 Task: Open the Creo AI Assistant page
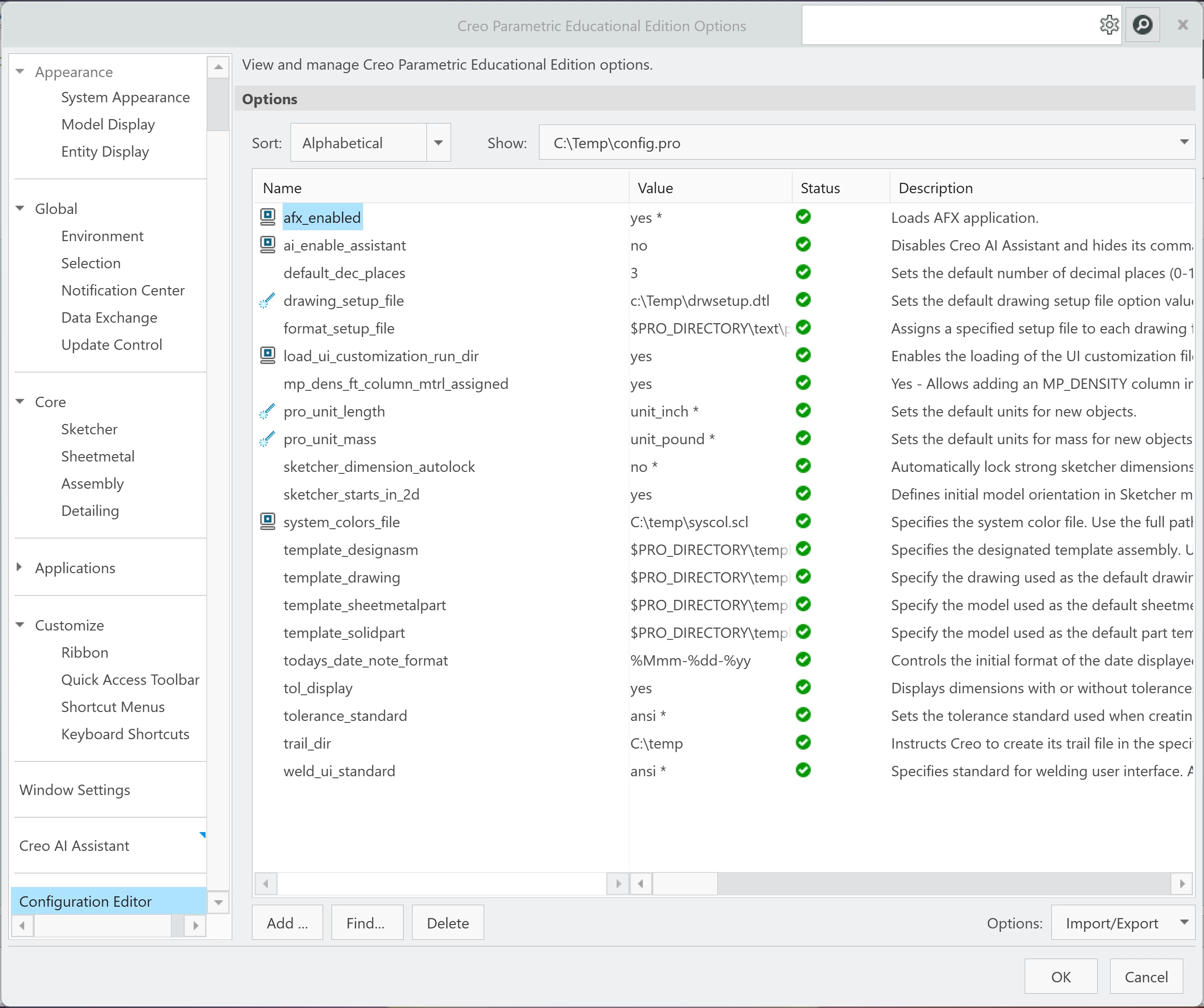[74, 846]
